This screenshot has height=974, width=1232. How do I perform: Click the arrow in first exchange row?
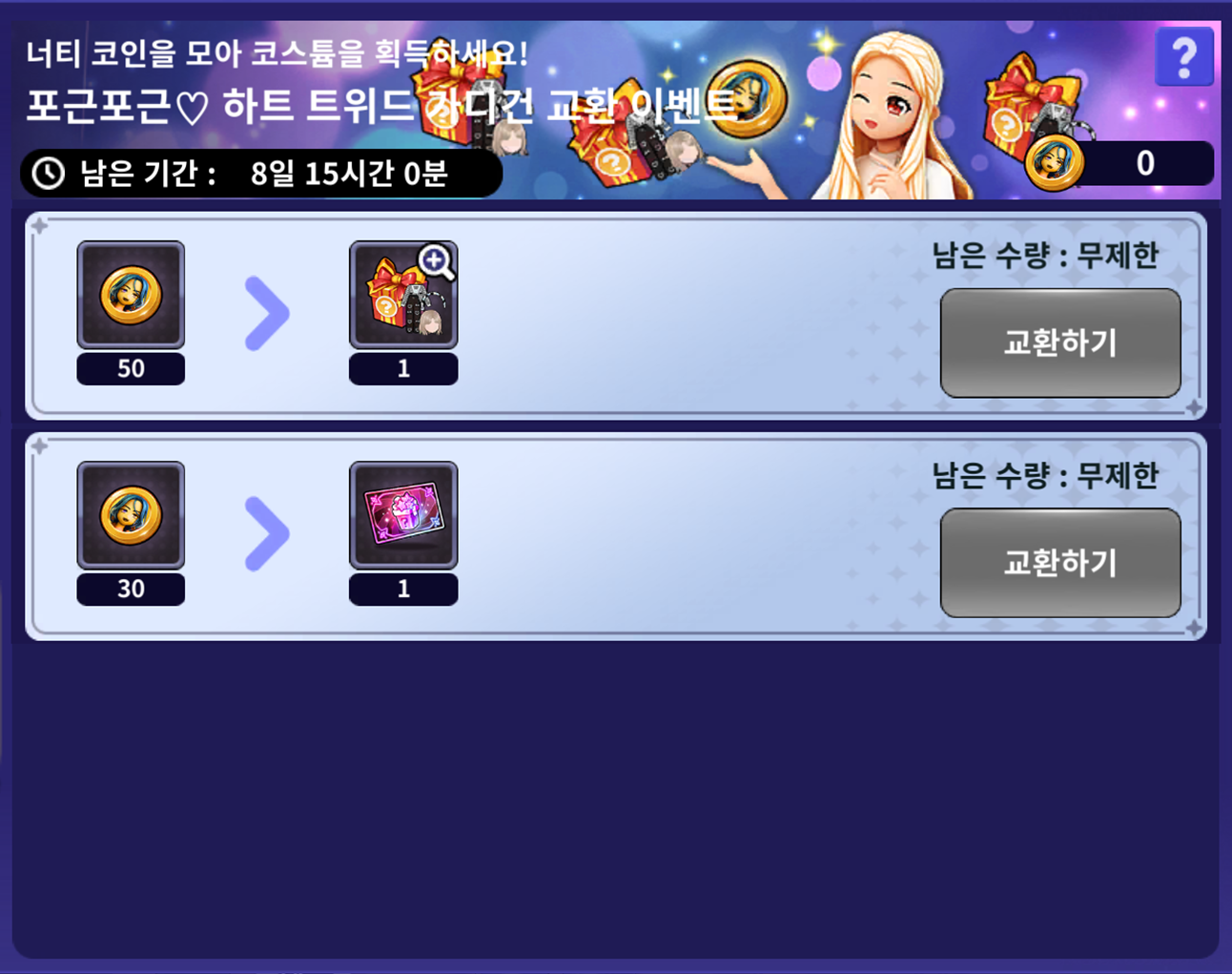(267, 313)
